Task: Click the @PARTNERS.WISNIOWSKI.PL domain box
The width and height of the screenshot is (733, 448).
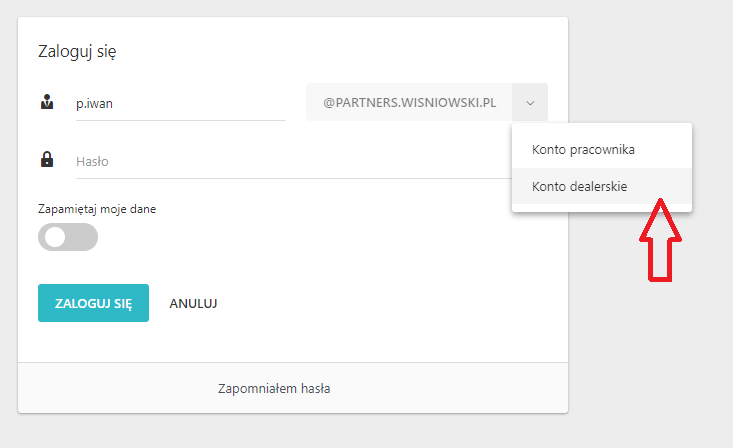Action: click(x=409, y=102)
